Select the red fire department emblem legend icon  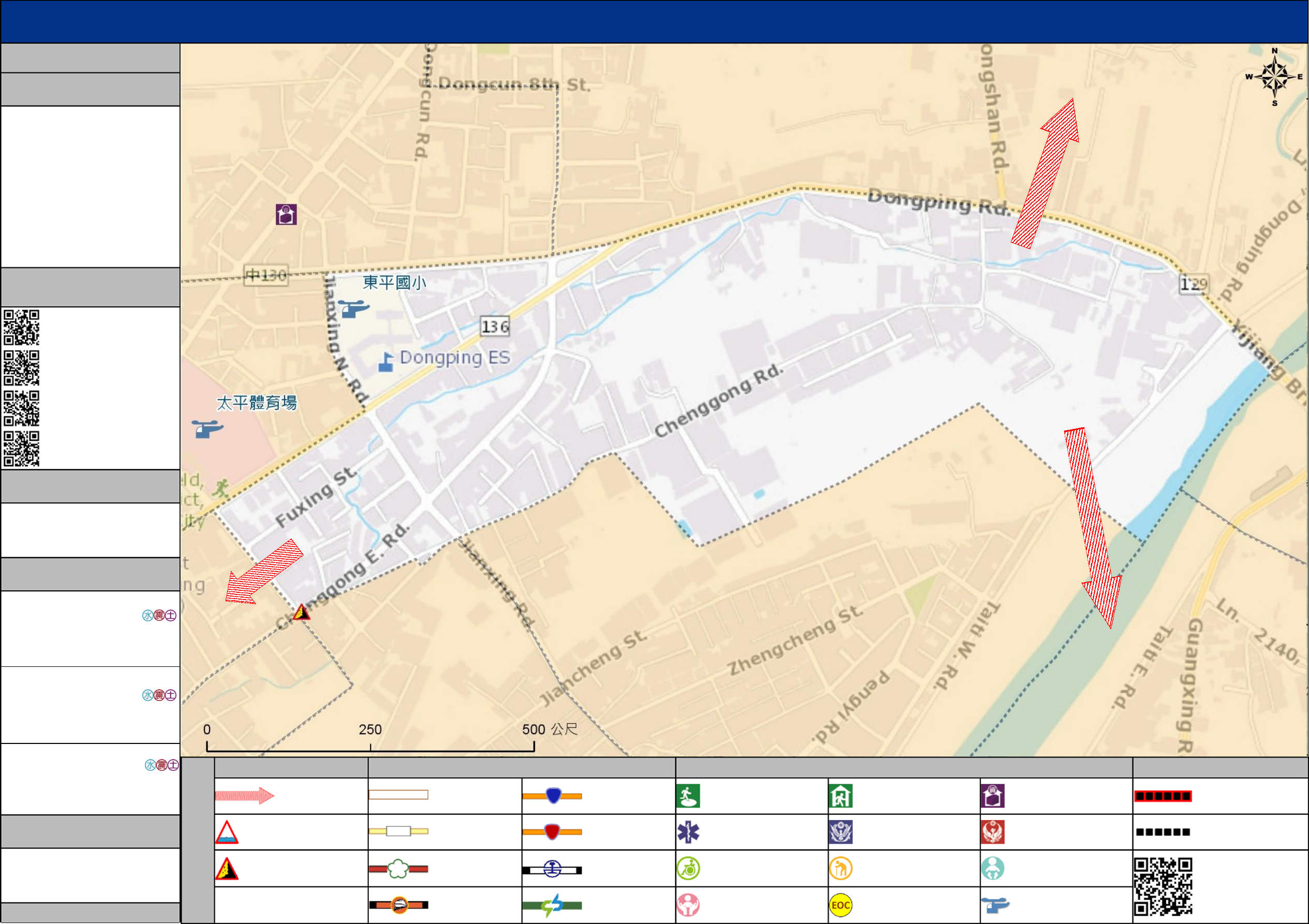[x=992, y=832]
